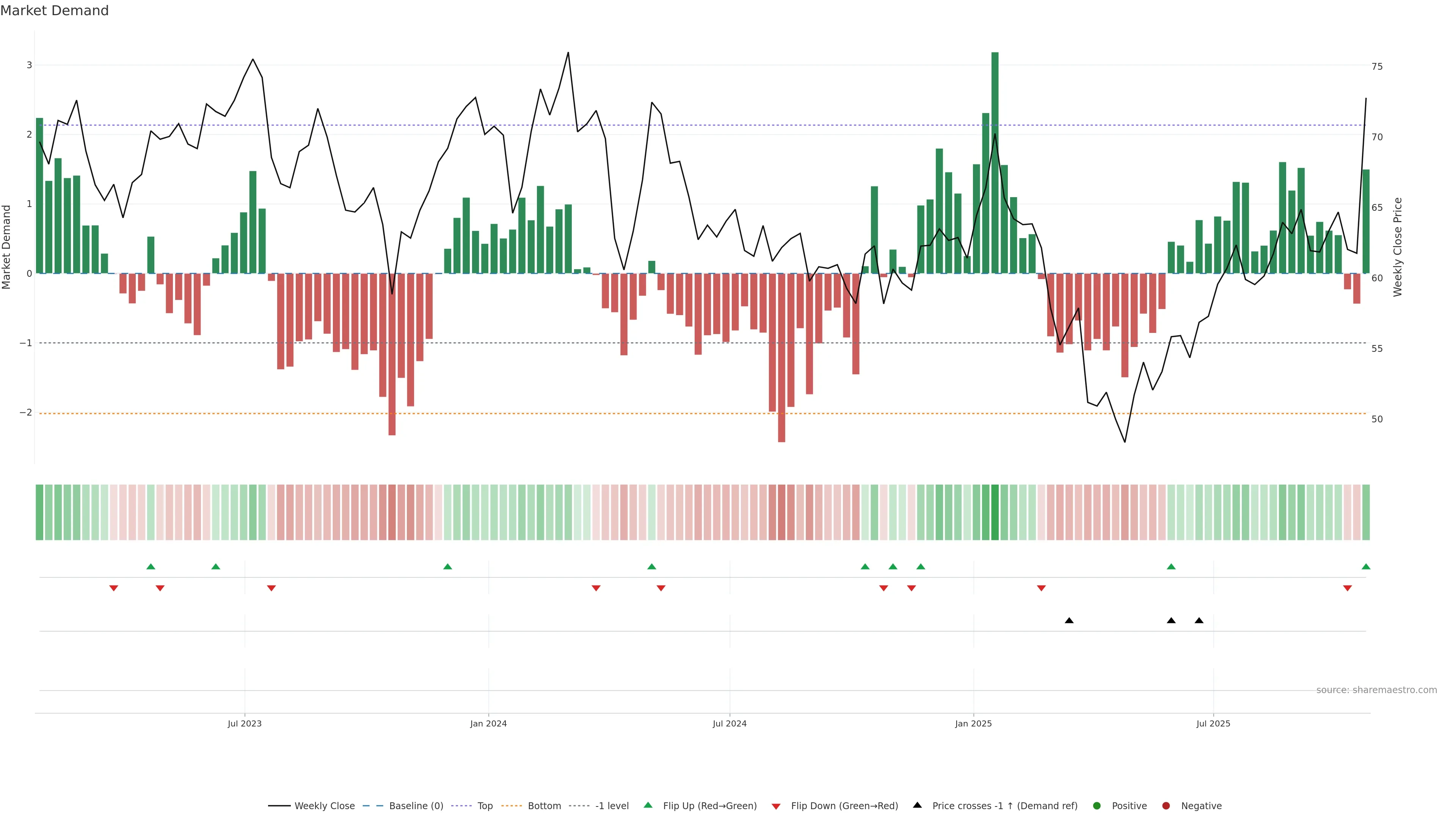Click the Market Demand chart title

[54, 11]
